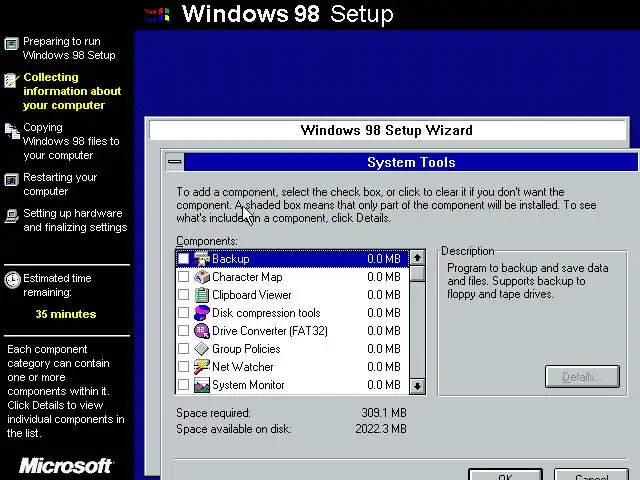Click the 0.0 MB size of System Monitor

pos(384,384)
